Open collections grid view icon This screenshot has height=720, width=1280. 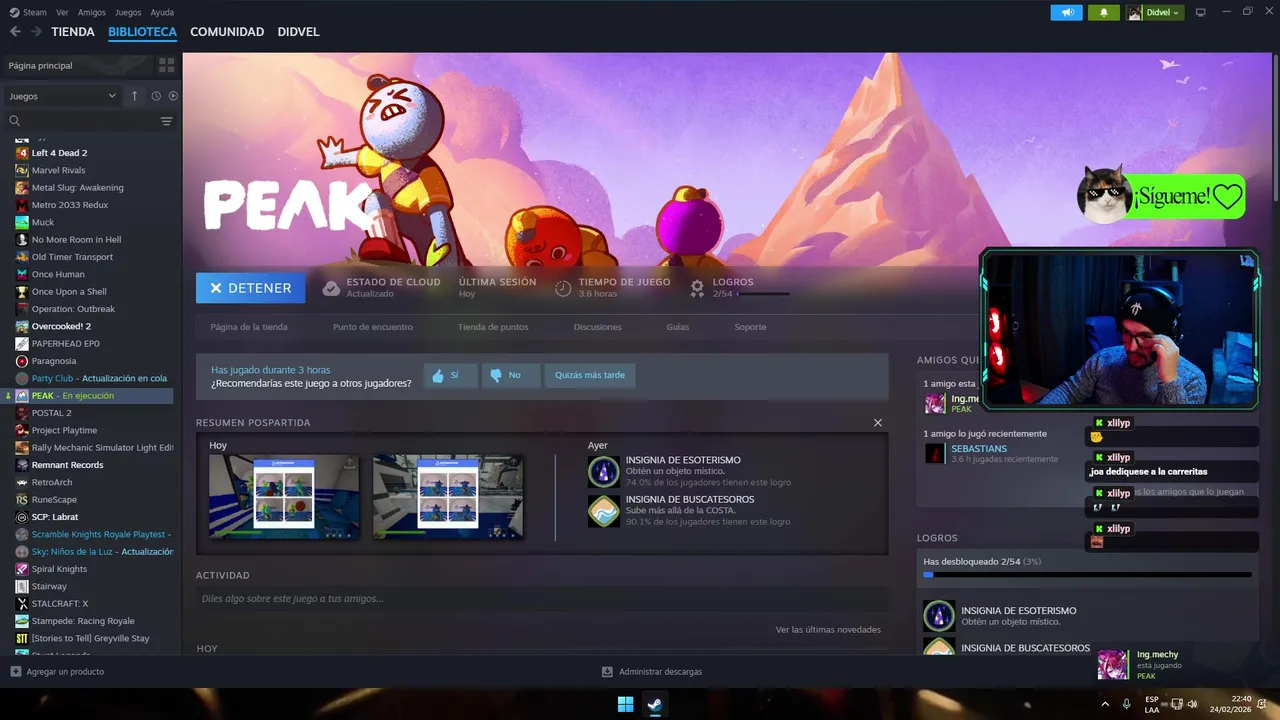166,65
